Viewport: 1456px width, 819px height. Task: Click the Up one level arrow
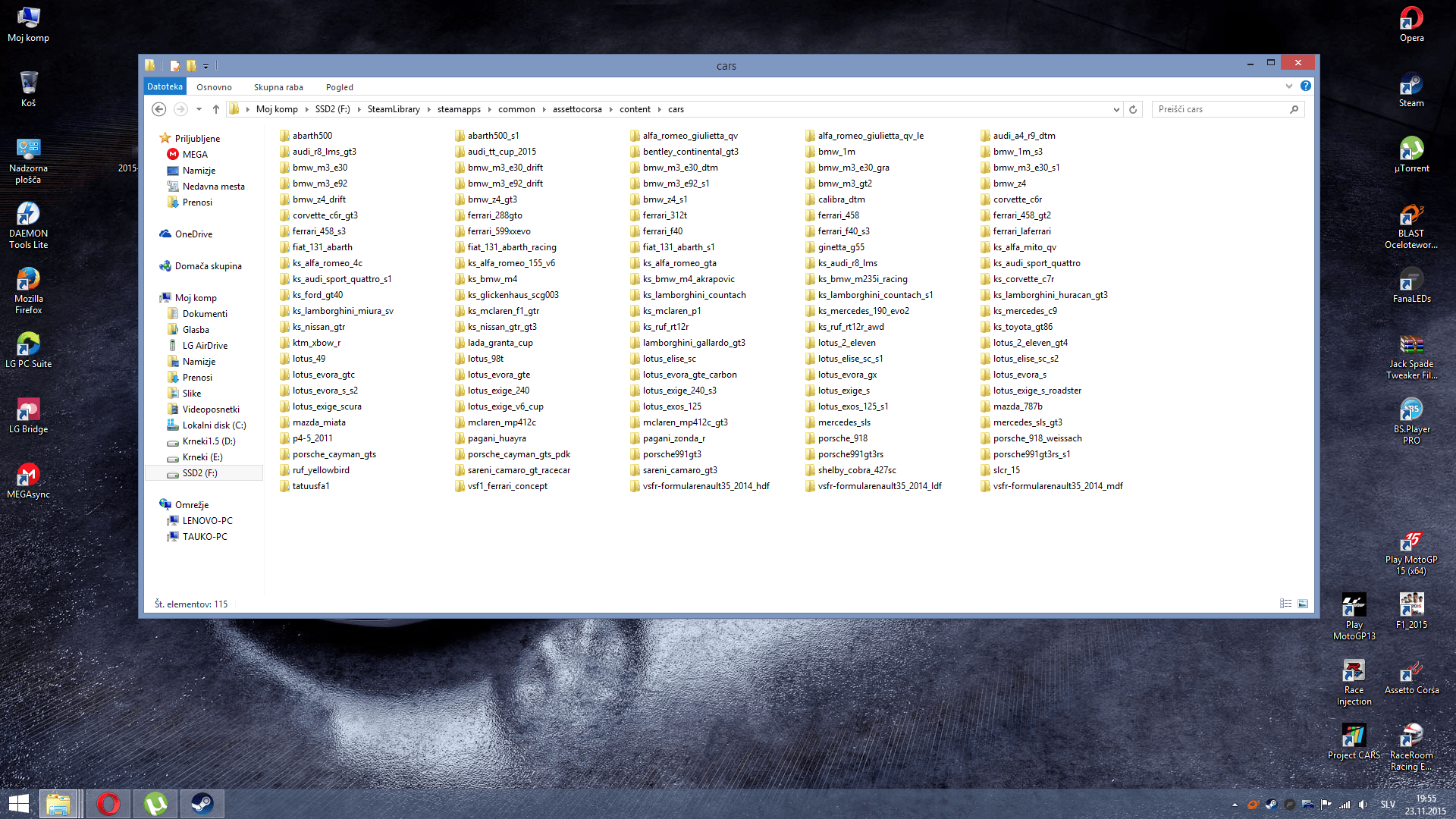tap(216, 109)
